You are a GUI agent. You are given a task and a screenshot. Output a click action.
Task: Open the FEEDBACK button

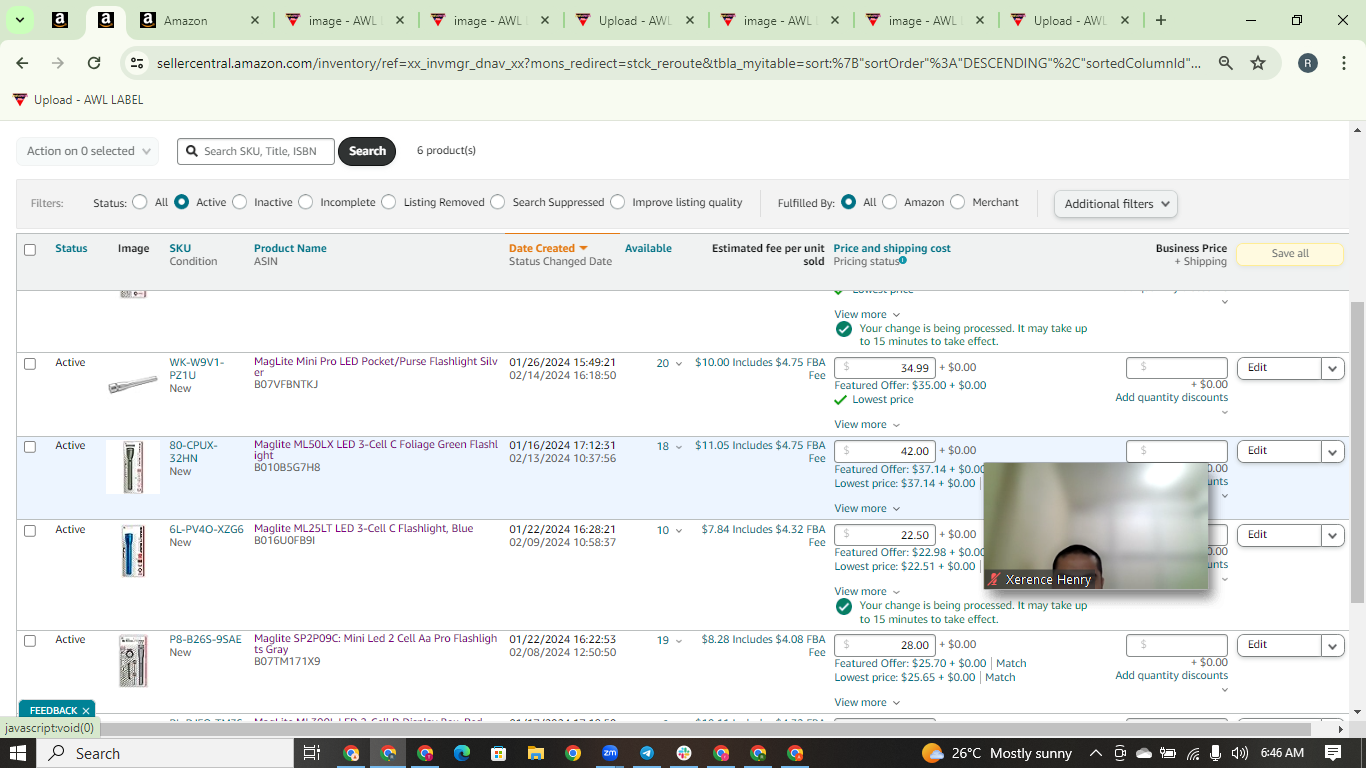tap(56, 710)
